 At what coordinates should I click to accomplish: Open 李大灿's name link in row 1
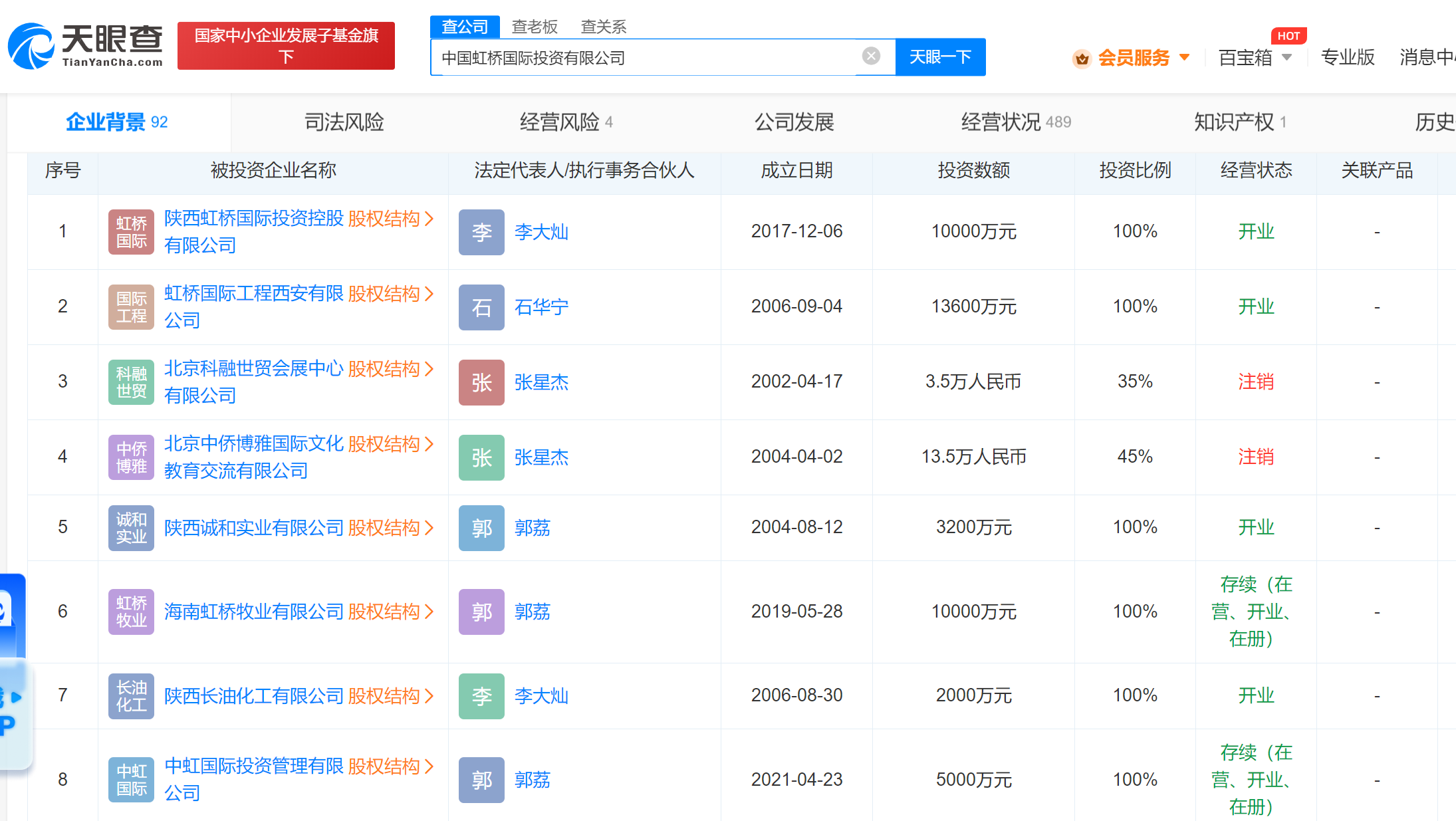coord(542,232)
